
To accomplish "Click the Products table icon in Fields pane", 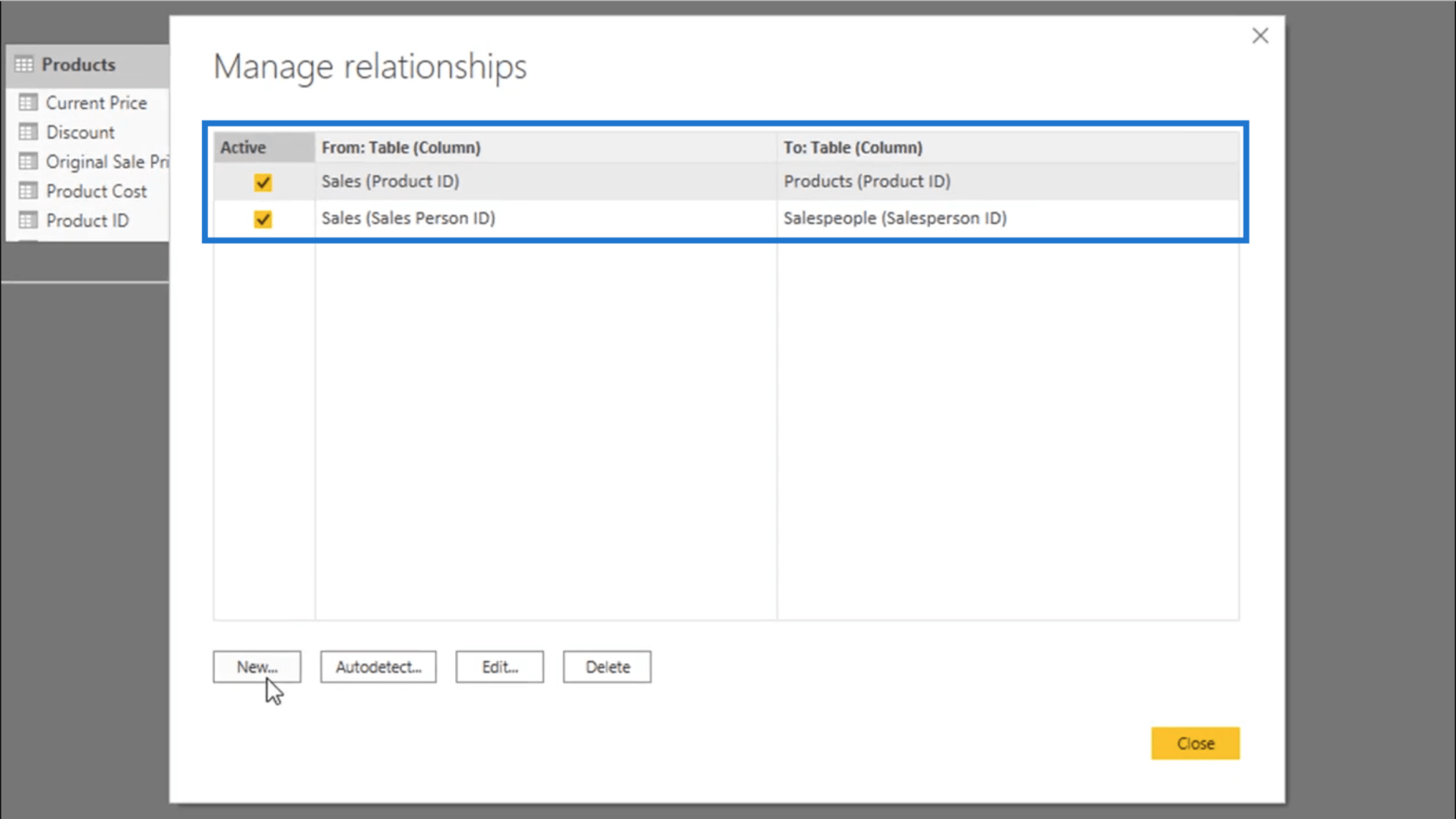I will coord(24,64).
